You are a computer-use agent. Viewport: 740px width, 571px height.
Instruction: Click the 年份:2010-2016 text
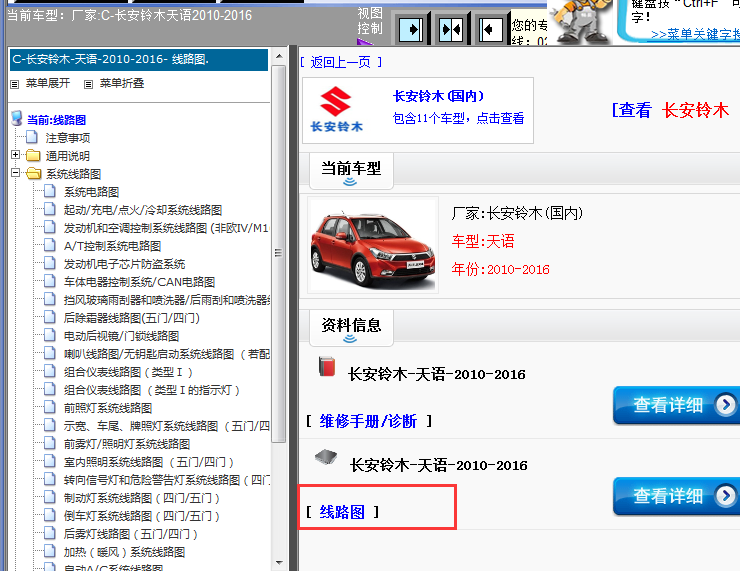500,269
